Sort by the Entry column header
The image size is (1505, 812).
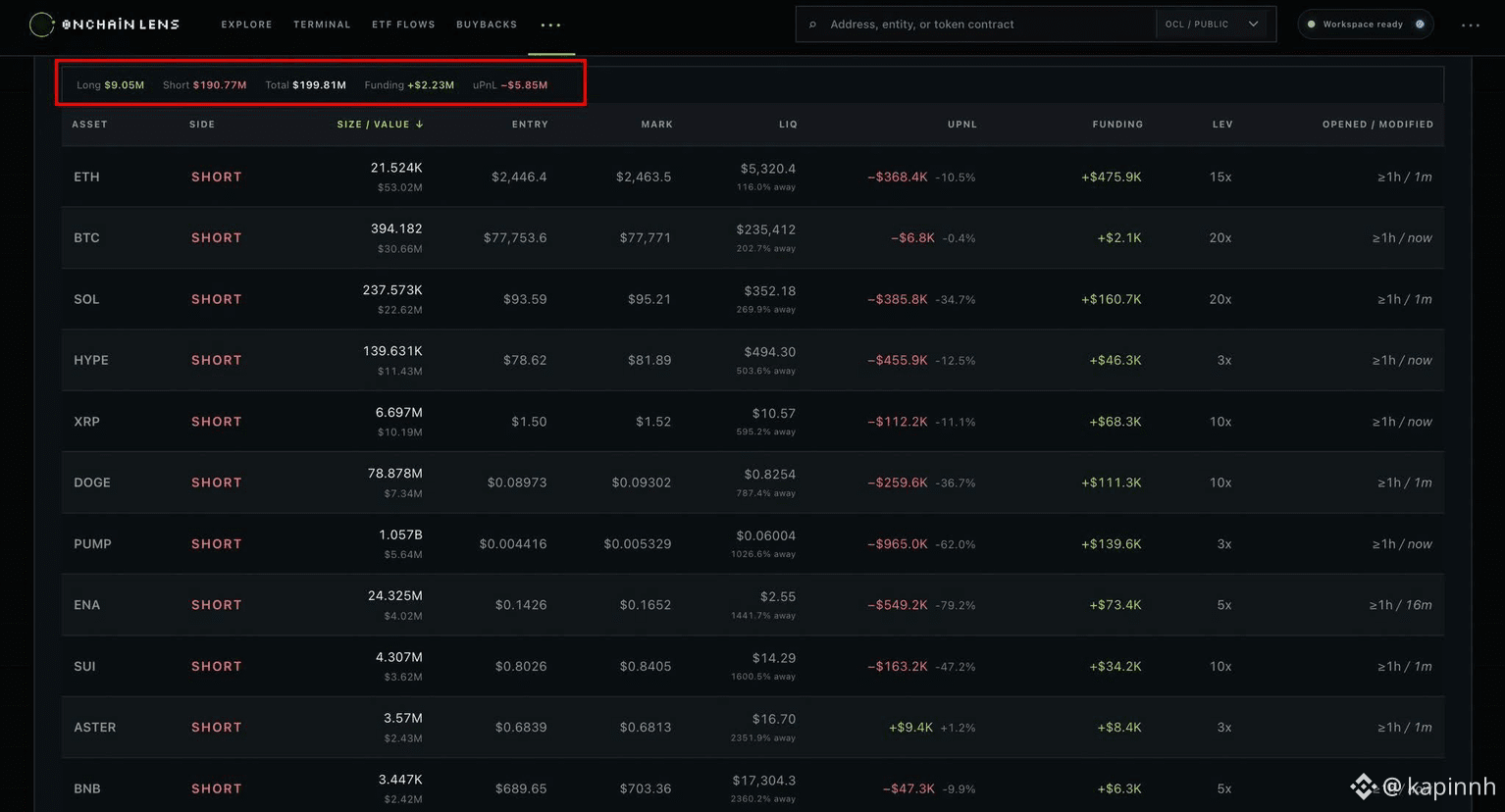pos(530,125)
